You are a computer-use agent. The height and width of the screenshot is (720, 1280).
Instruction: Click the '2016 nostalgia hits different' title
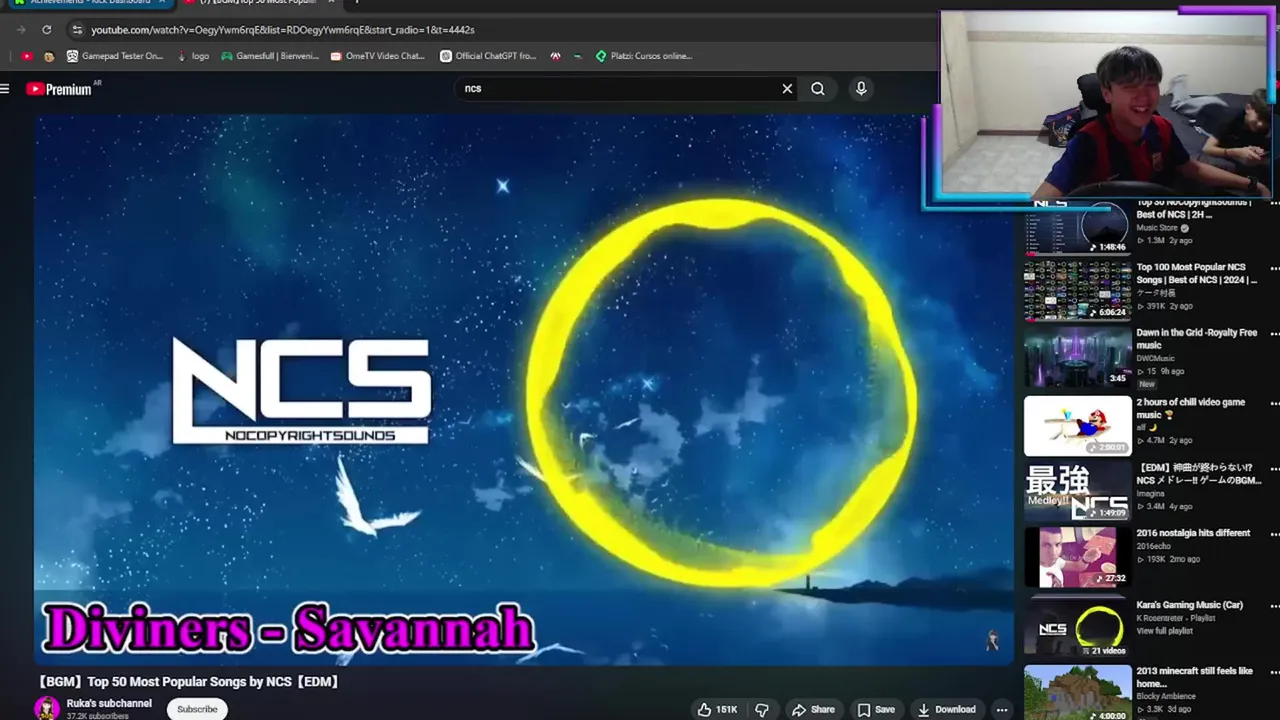pyautogui.click(x=1193, y=534)
